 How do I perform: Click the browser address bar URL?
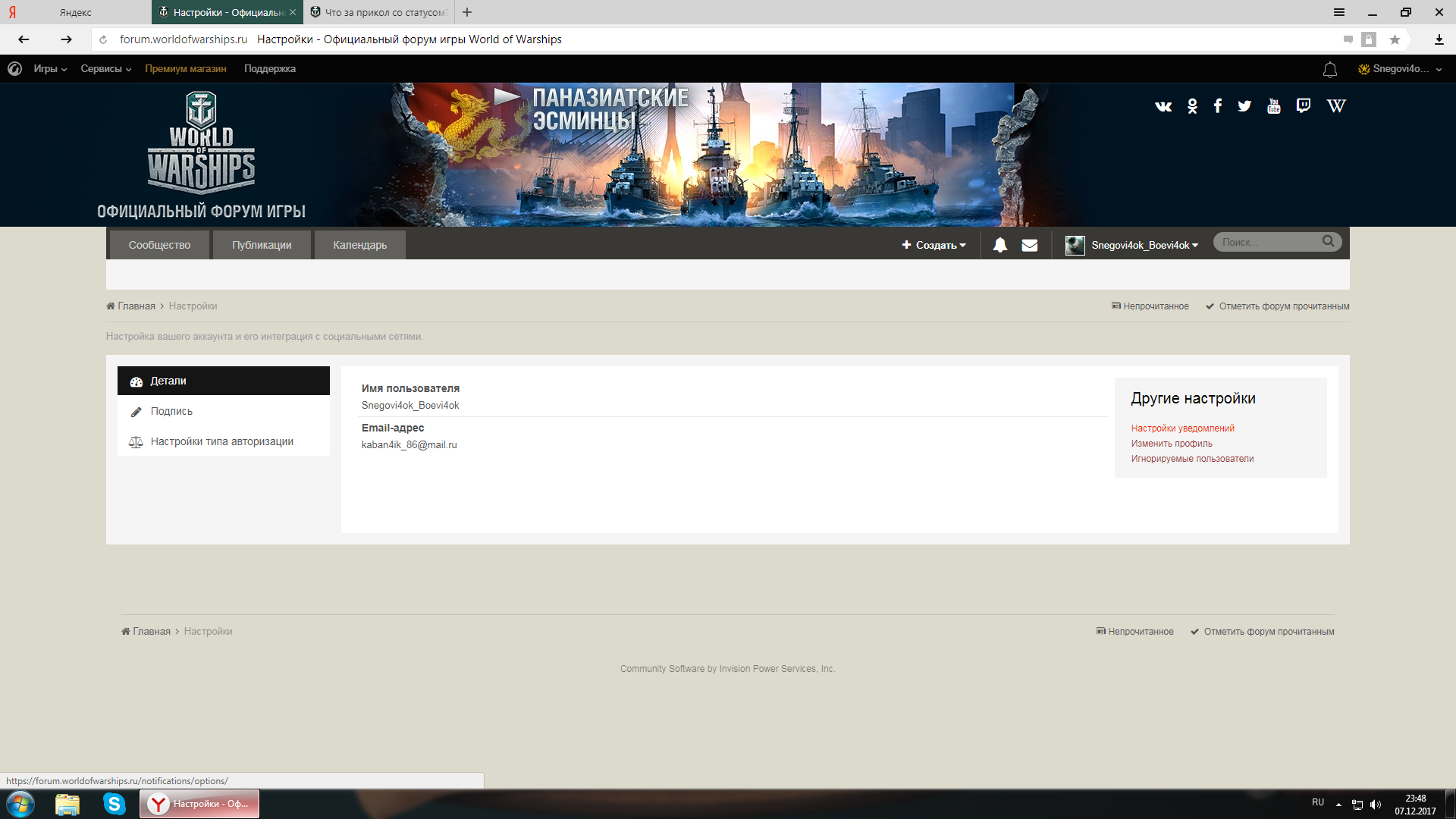click(184, 39)
